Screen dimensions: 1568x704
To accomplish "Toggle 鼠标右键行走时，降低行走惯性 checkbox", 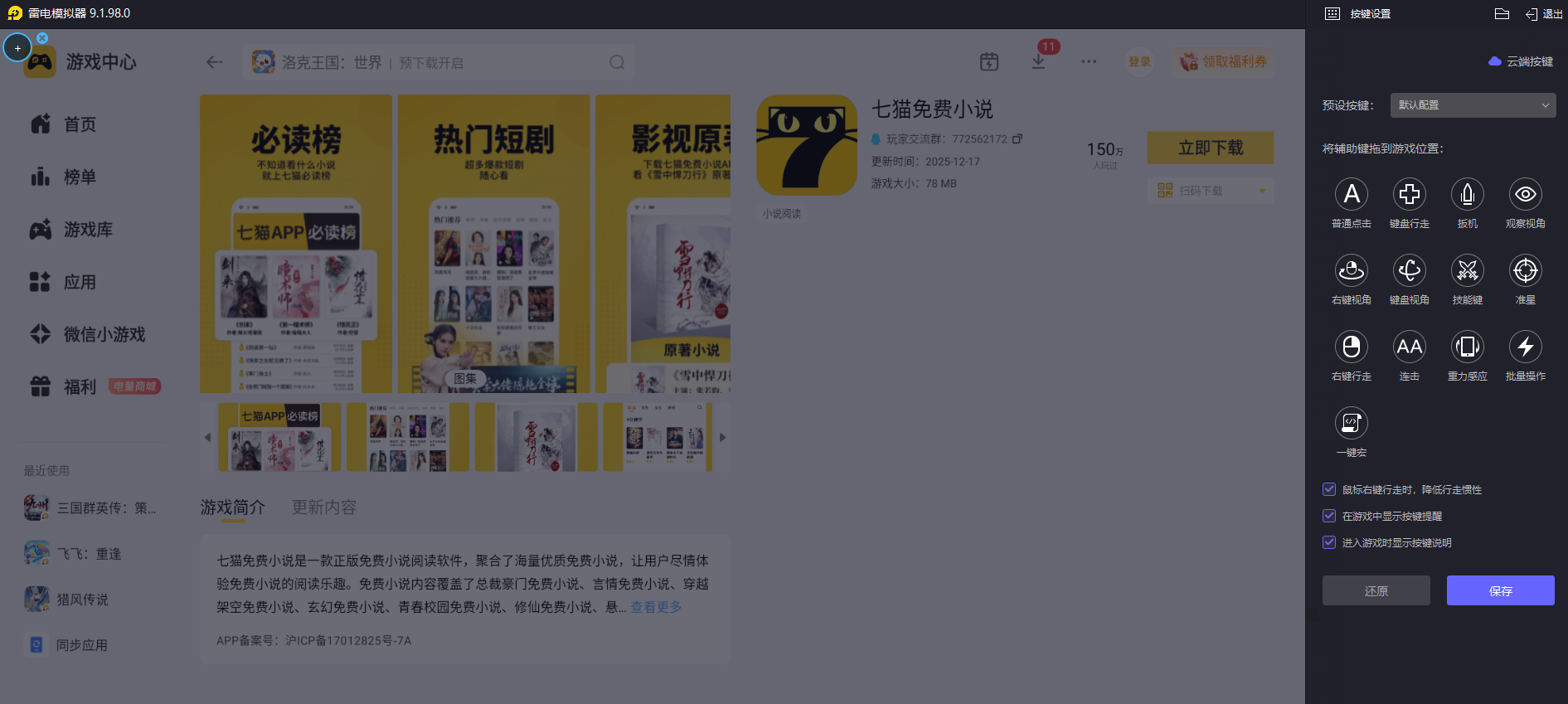I will [x=1329, y=489].
